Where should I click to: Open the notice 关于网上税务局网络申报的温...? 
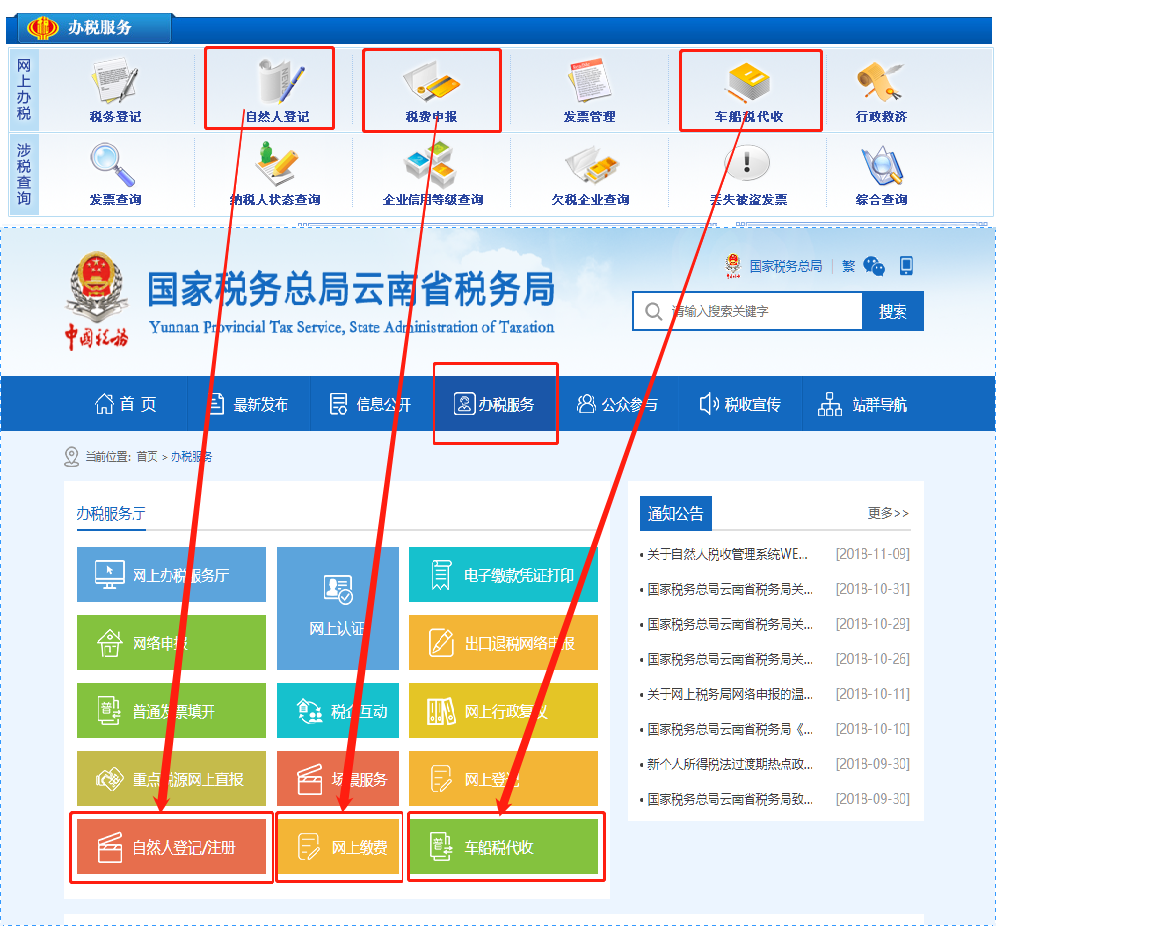click(x=730, y=694)
